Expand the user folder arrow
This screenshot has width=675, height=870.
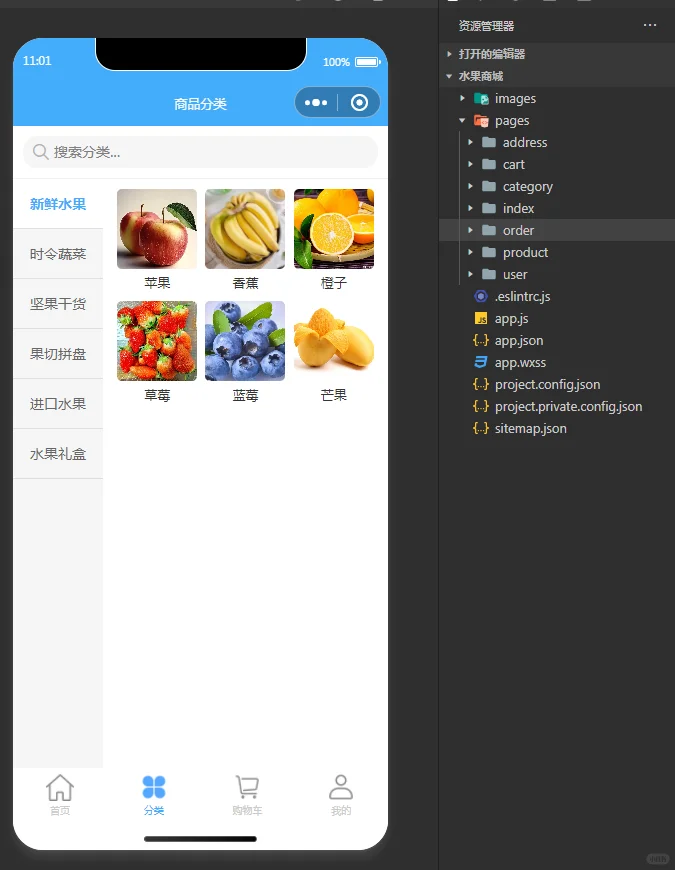coord(470,274)
